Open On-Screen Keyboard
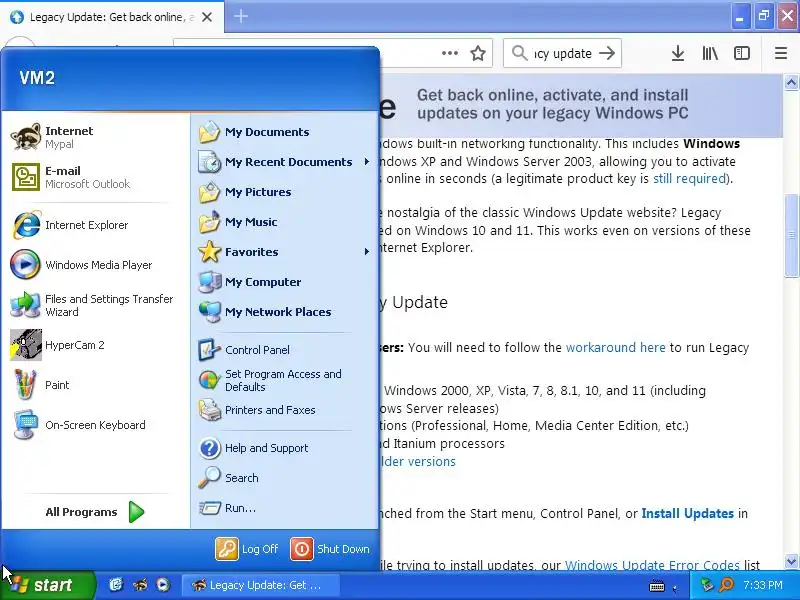The height and width of the screenshot is (600, 800). (94, 425)
